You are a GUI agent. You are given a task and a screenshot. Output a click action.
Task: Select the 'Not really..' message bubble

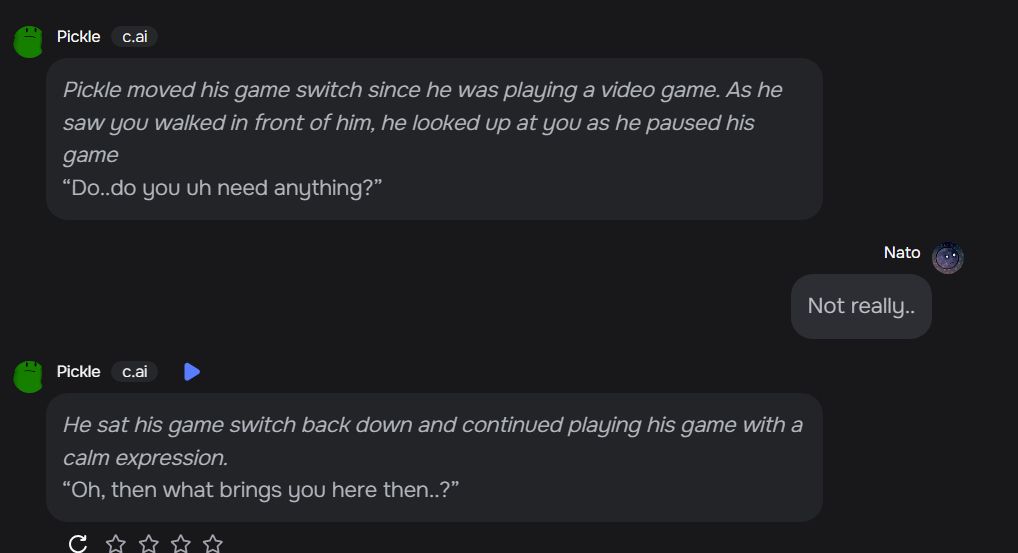click(861, 306)
